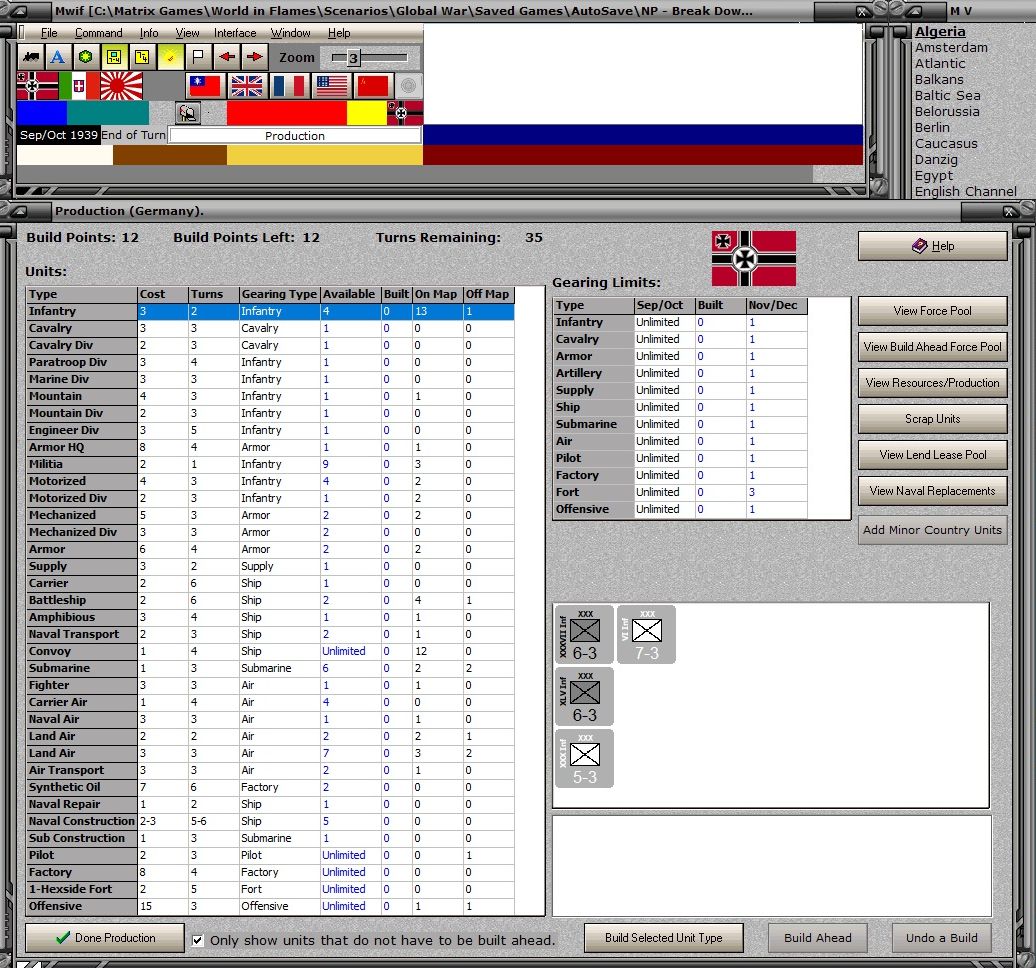
Task: Select the XXXVII Inf 6-3 unit counter
Action: point(584,634)
